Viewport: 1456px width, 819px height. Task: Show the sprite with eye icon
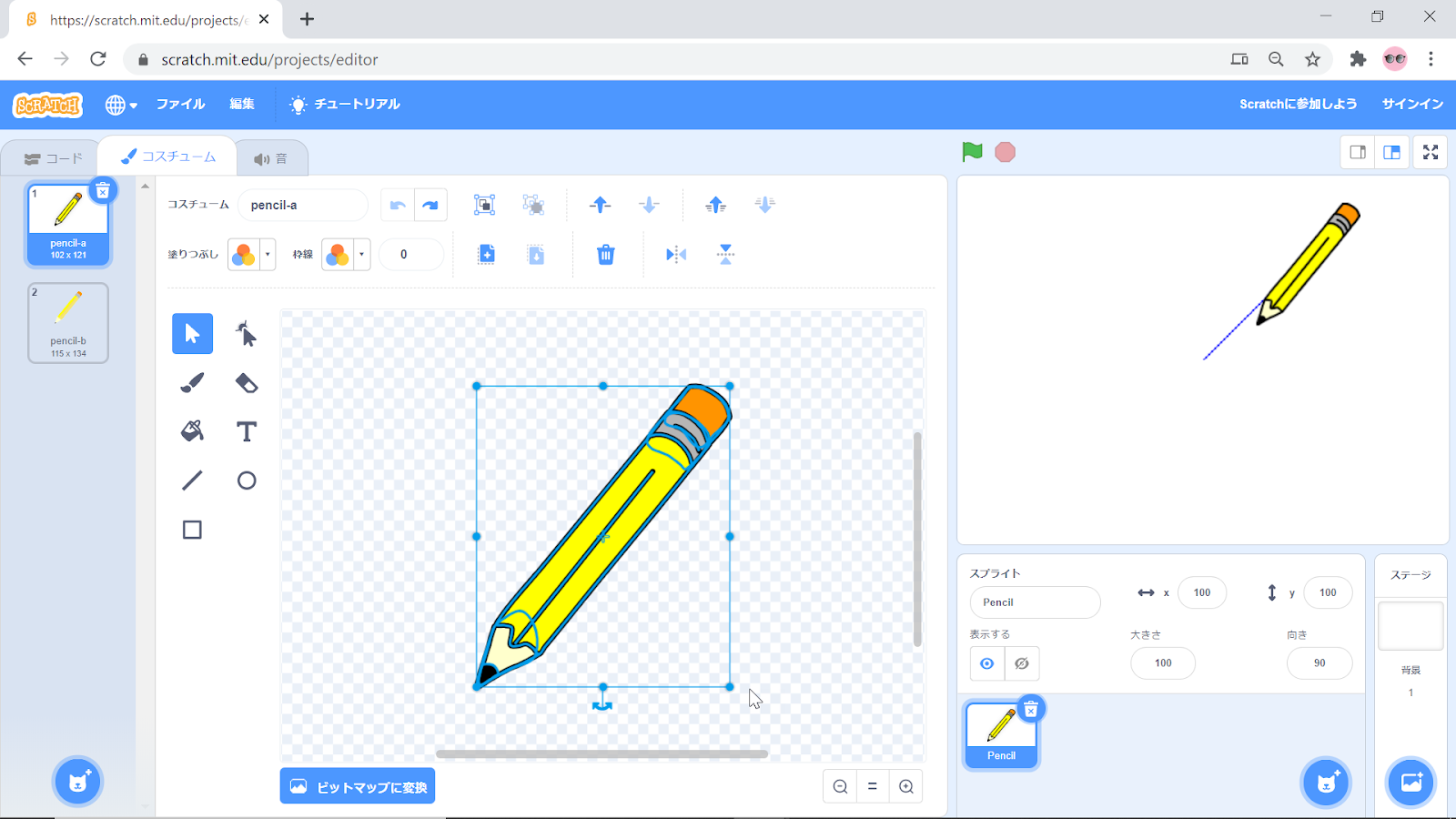click(x=987, y=663)
